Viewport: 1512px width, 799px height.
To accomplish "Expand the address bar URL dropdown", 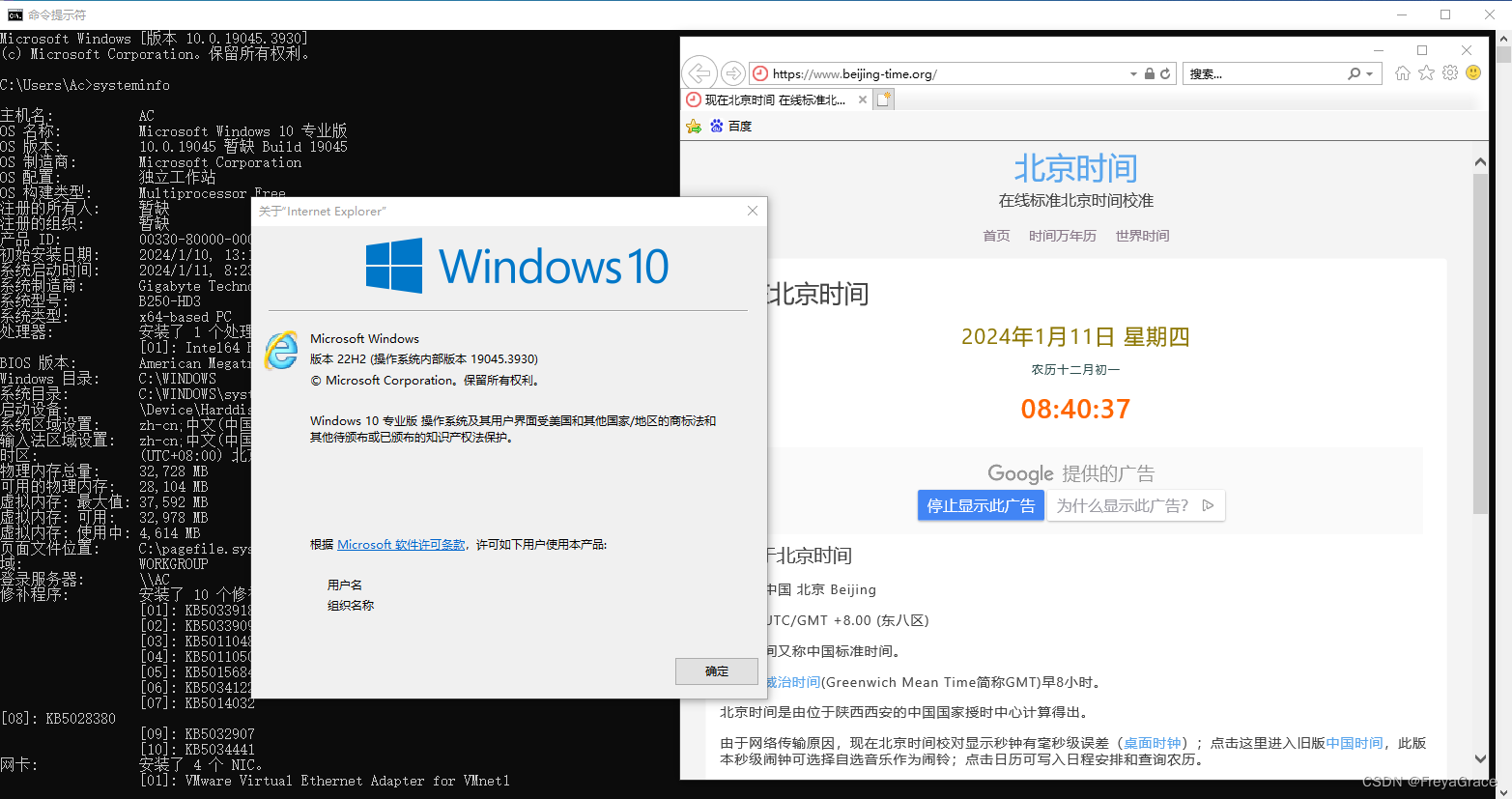I will point(1133,73).
